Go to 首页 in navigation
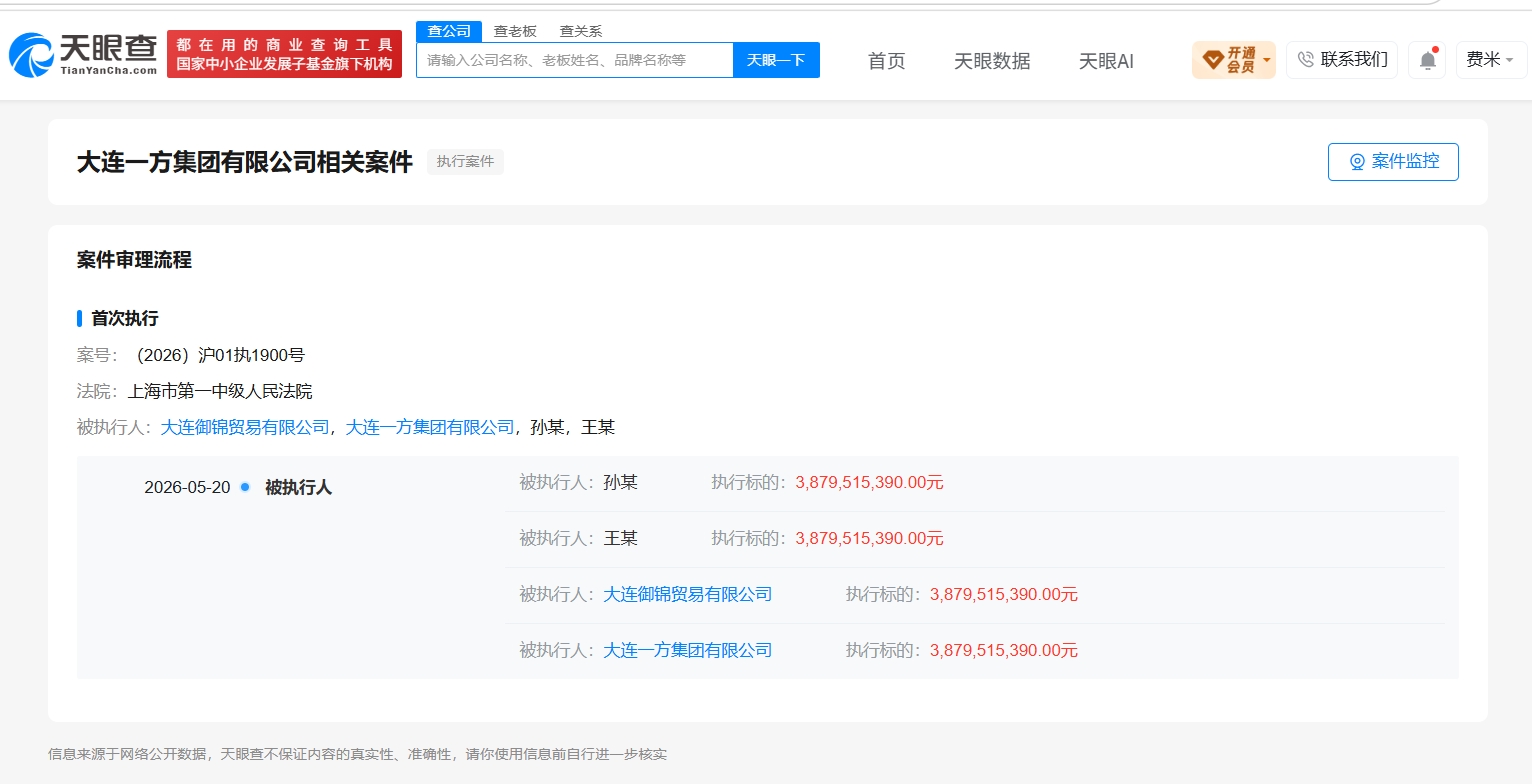The width and height of the screenshot is (1532, 784). click(887, 61)
